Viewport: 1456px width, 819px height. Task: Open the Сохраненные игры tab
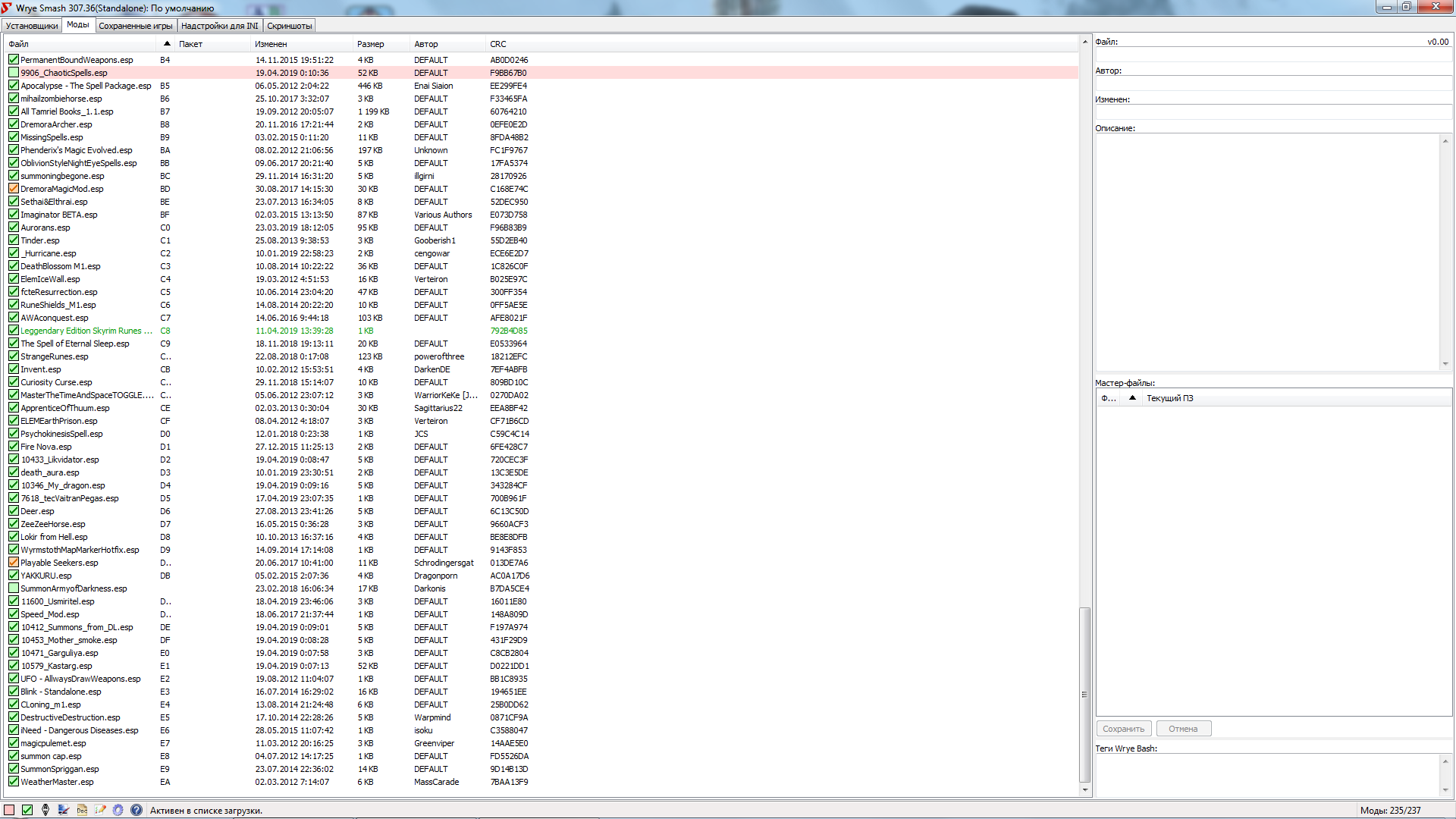(x=136, y=26)
